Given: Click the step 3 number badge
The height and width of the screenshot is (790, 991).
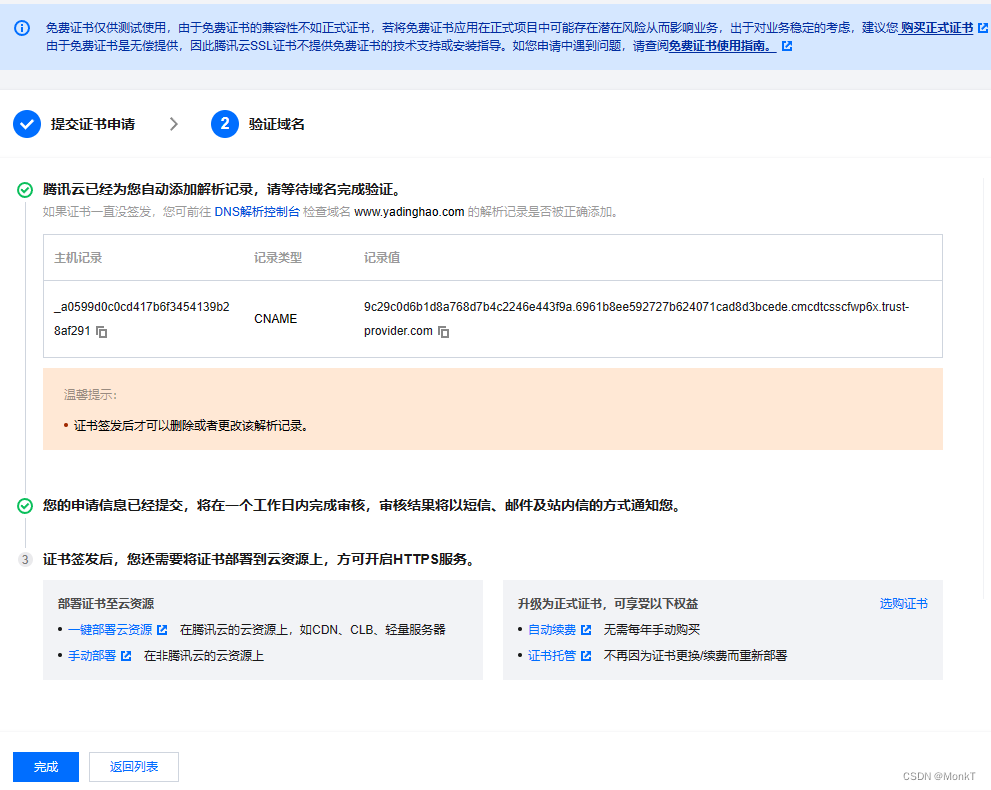Looking at the screenshot, I should click(25, 559).
